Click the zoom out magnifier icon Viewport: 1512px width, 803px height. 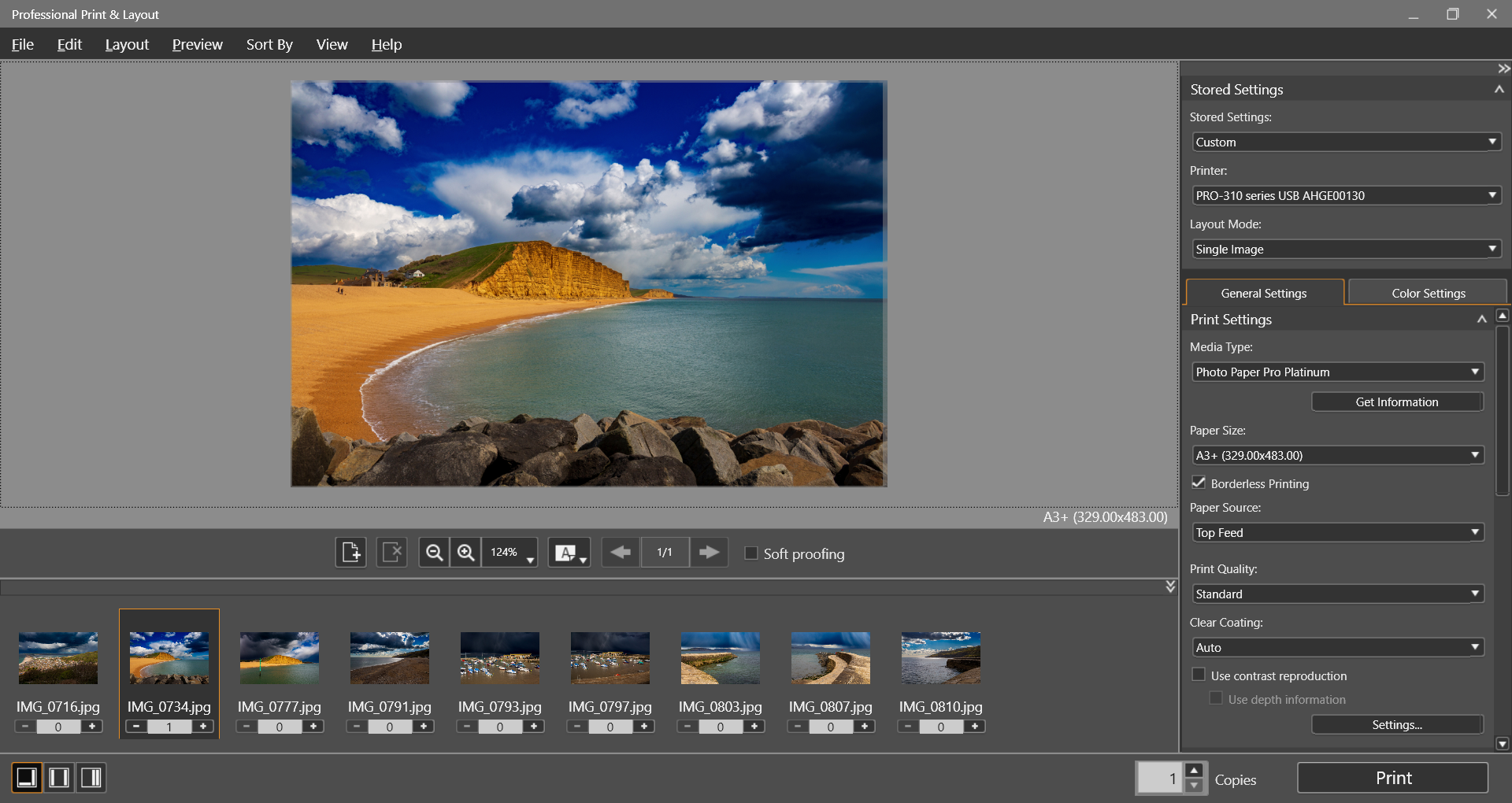(434, 553)
